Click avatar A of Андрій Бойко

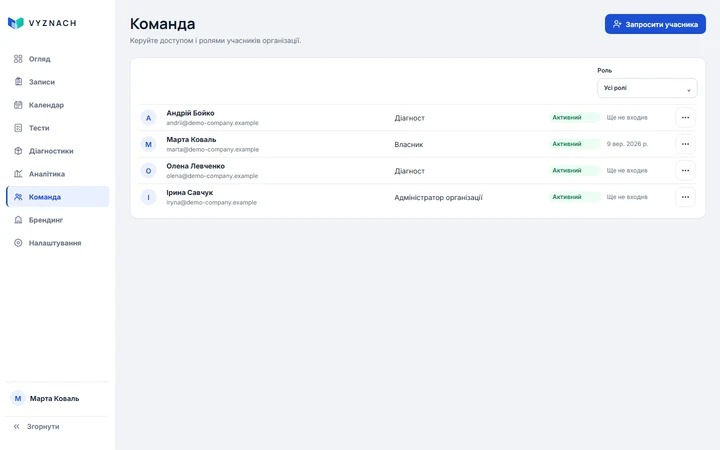tap(148, 118)
